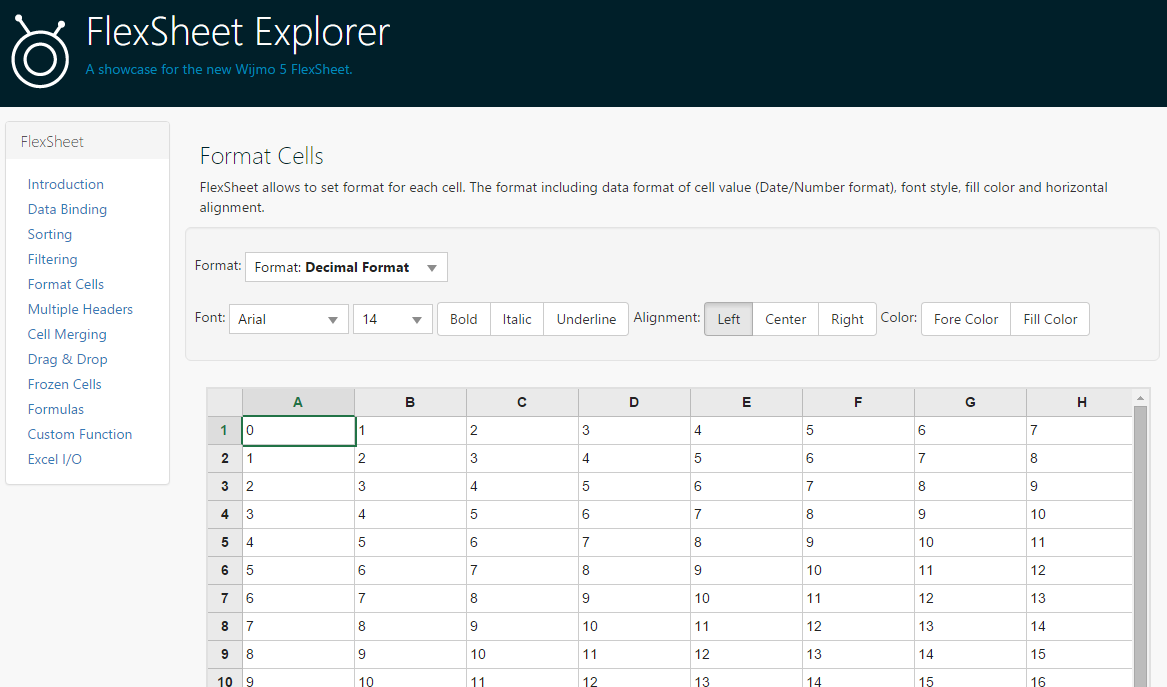
Task: Click cell A1 containing 0
Action: pyautogui.click(x=298, y=431)
